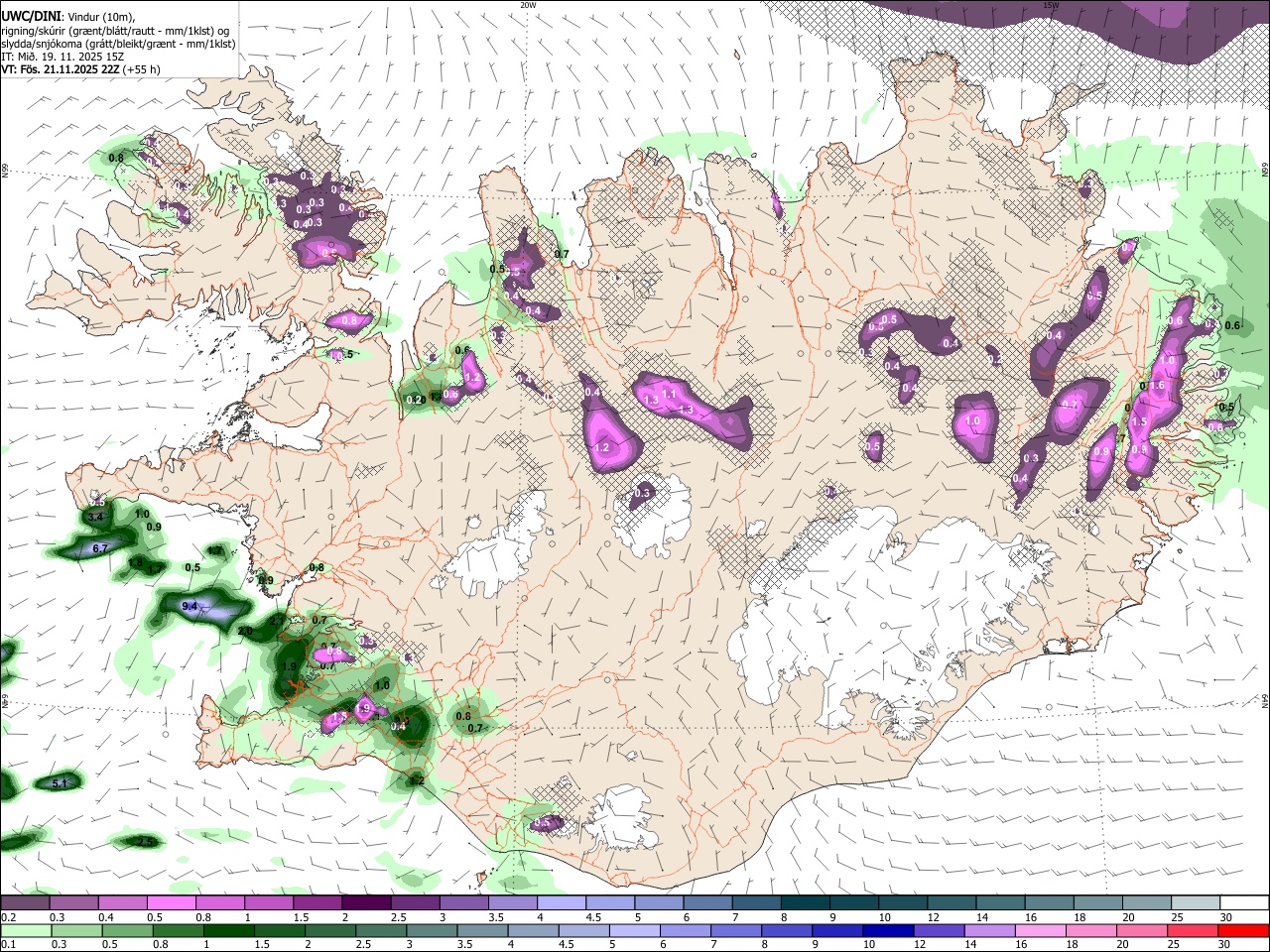Click the 9.4 rainfall value offshore

[190, 606]
